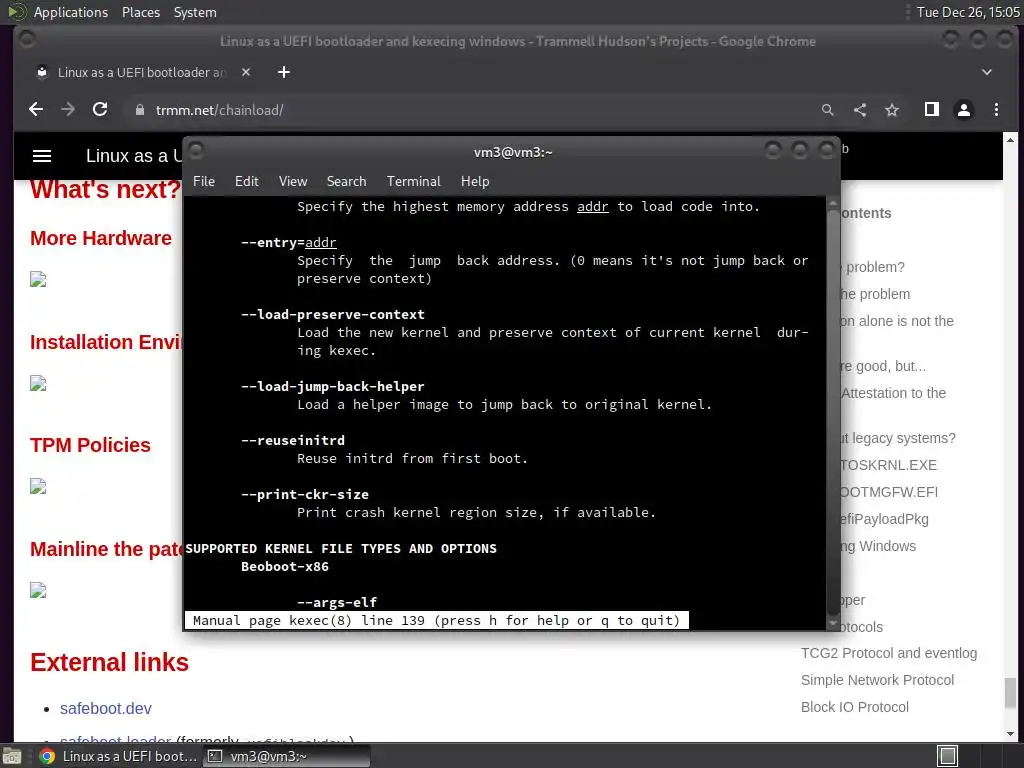Open a new Chrome tab

[283, 72]
